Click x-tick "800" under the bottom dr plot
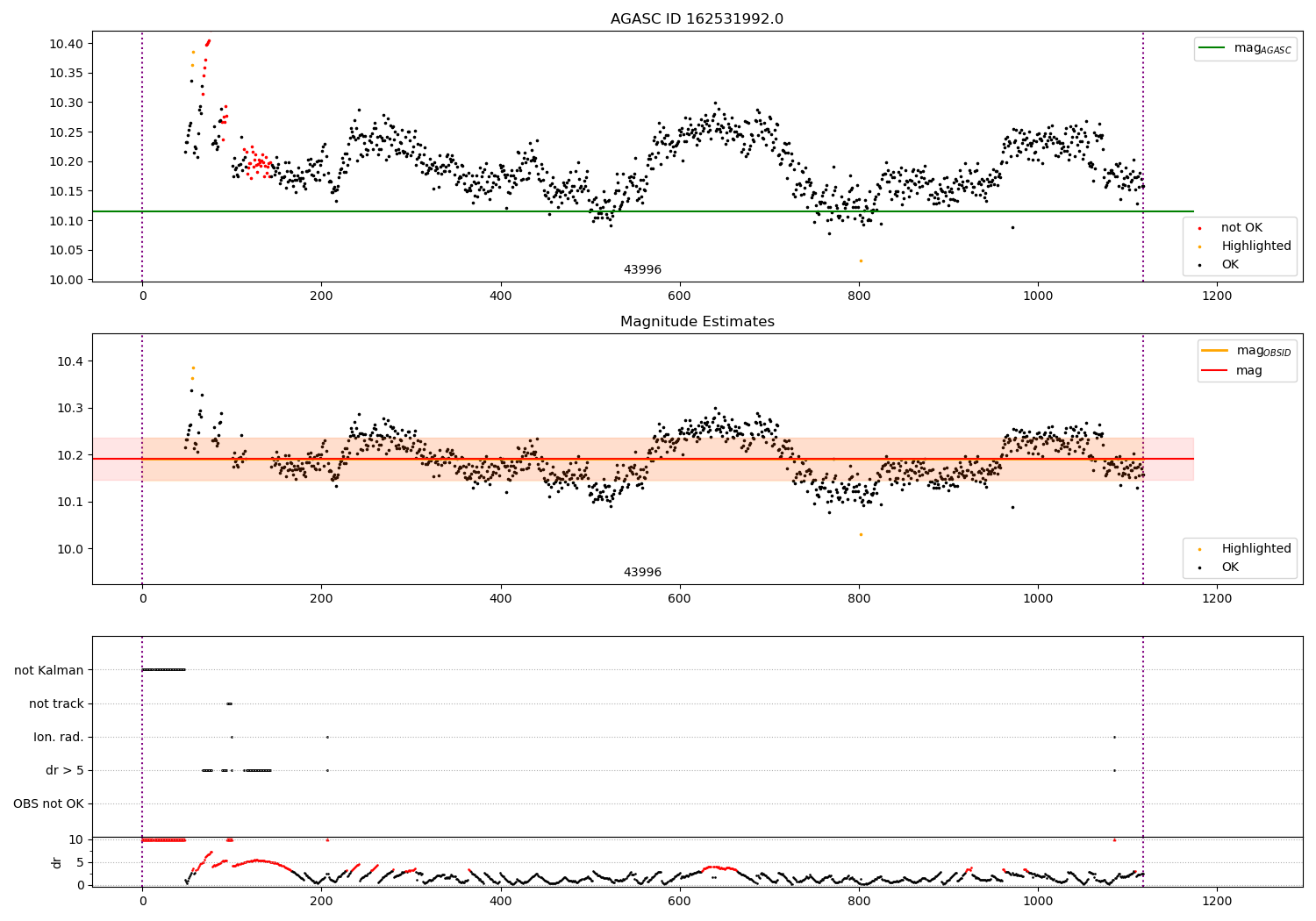This screenshot has height=921, width=1316. click(859, 901)
